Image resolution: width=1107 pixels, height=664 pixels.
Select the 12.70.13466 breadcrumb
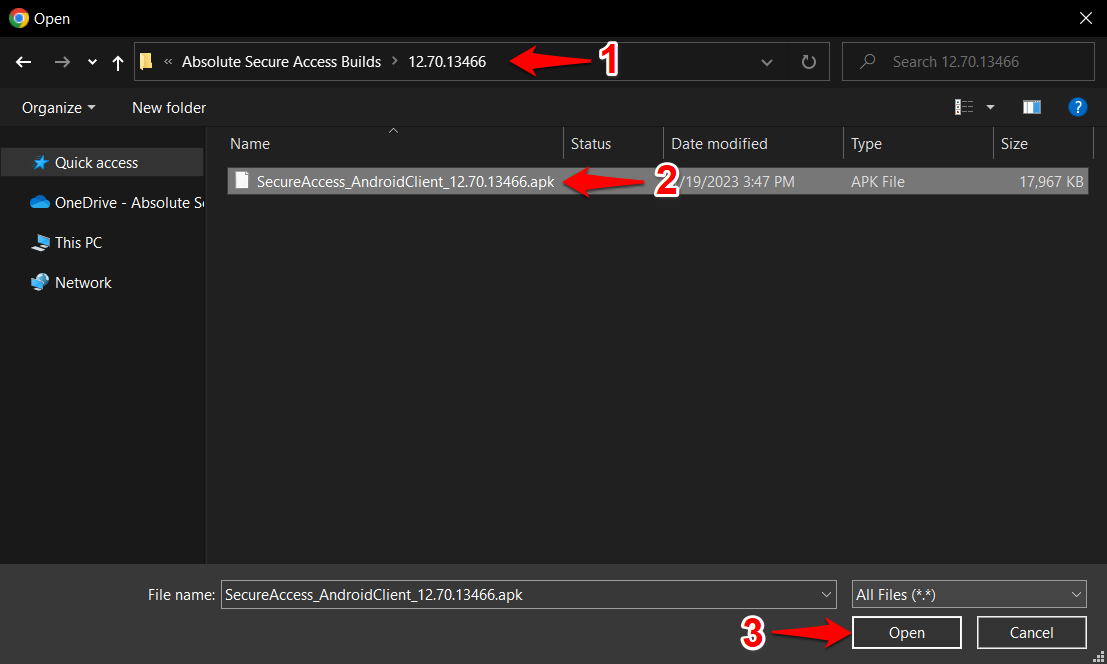[x=447, y=61]
